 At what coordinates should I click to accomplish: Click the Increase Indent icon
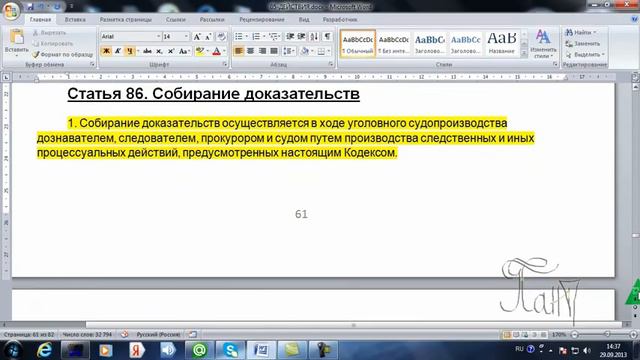[302, 37]
